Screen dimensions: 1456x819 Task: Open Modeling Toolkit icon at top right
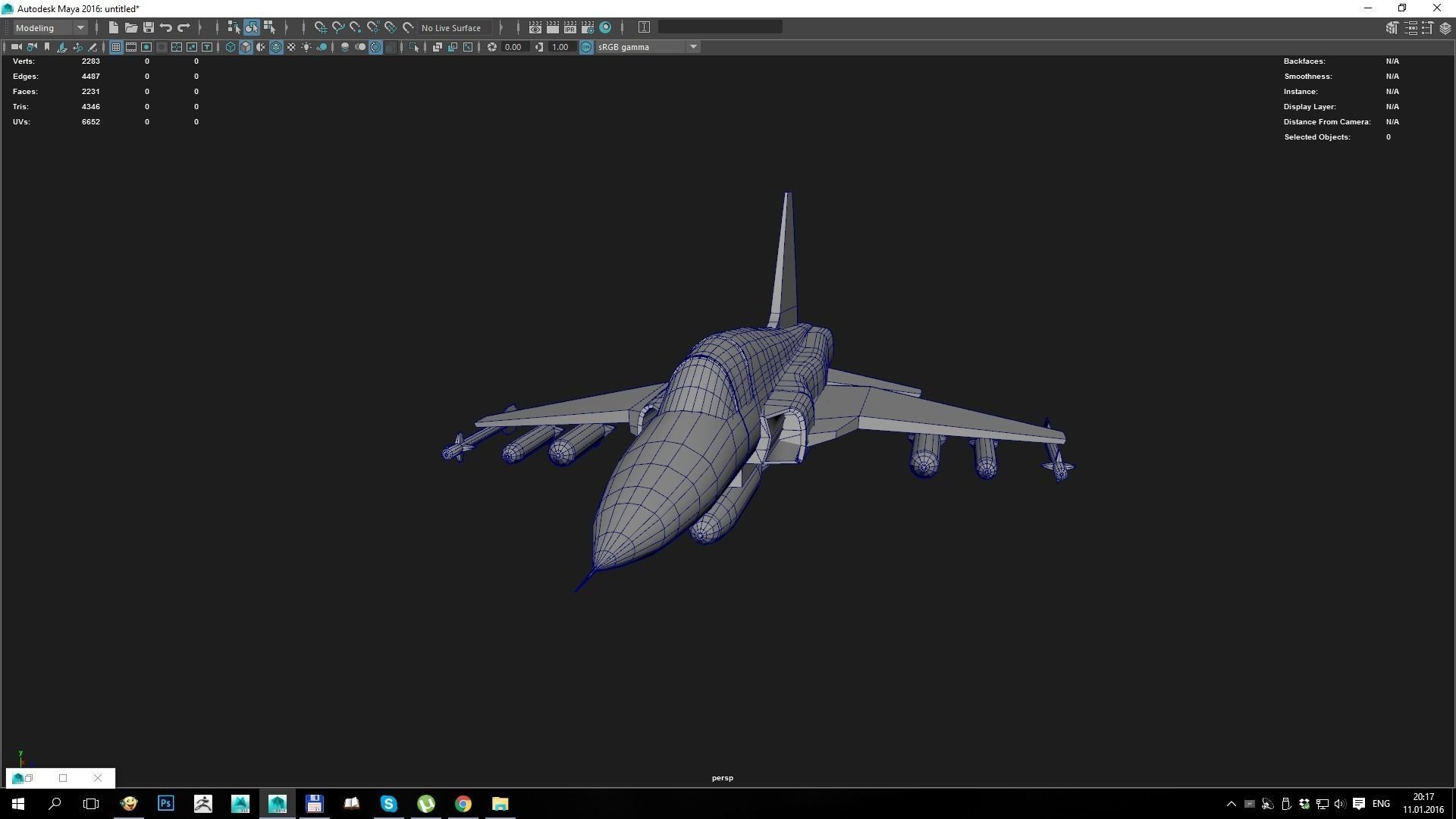1392,27
